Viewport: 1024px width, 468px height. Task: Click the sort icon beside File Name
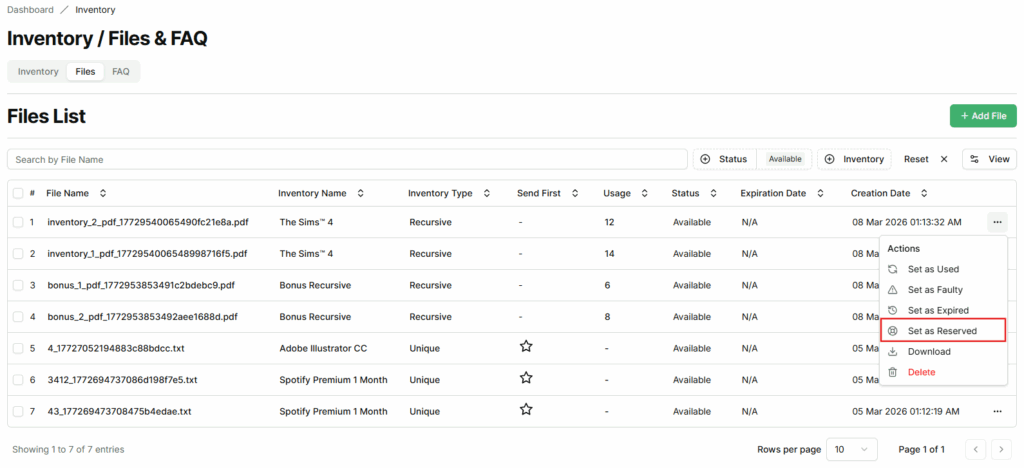(x=102, y=193)
